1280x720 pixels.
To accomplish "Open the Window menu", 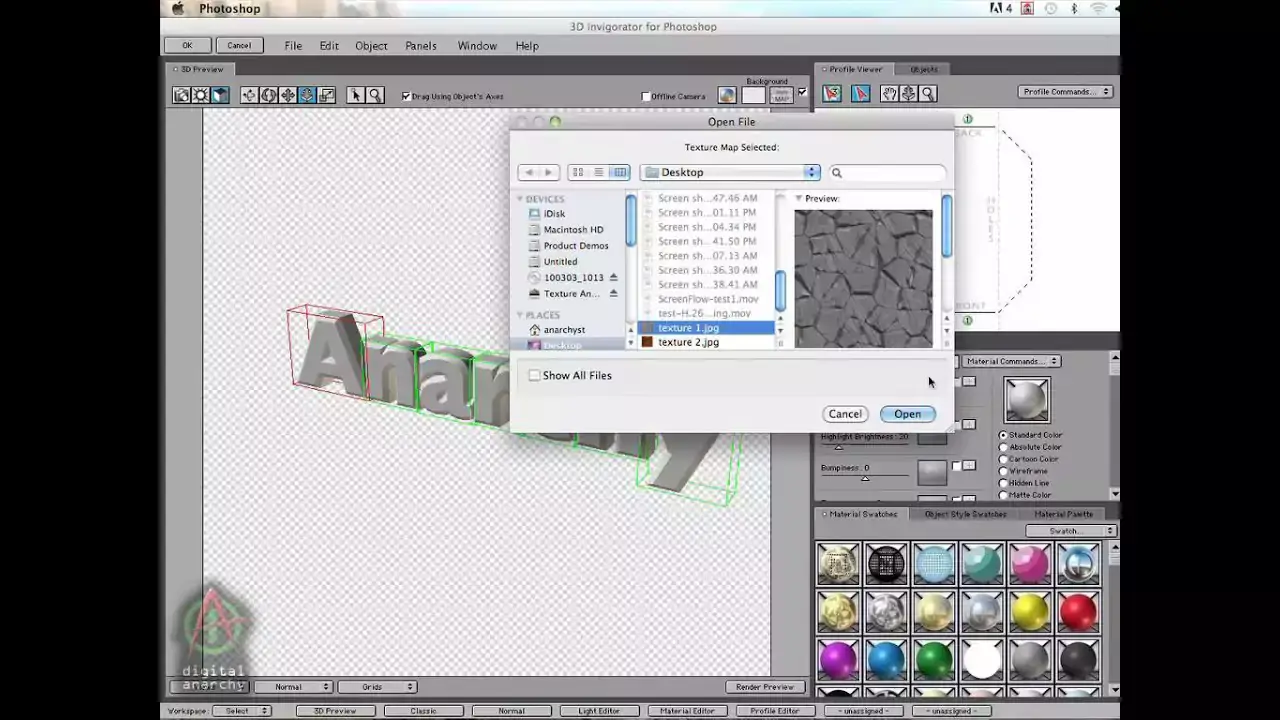I will (477, 46).
